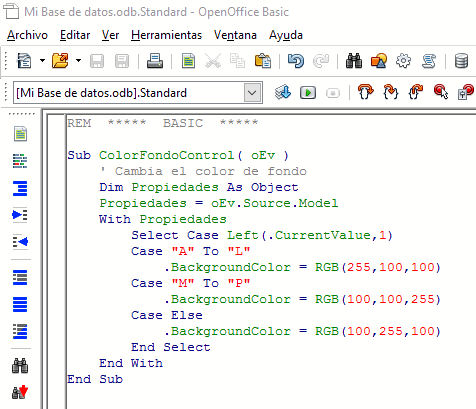Screen dimensions: 476x409
Task: Click the Compile icon
Action: click(283, 92)
